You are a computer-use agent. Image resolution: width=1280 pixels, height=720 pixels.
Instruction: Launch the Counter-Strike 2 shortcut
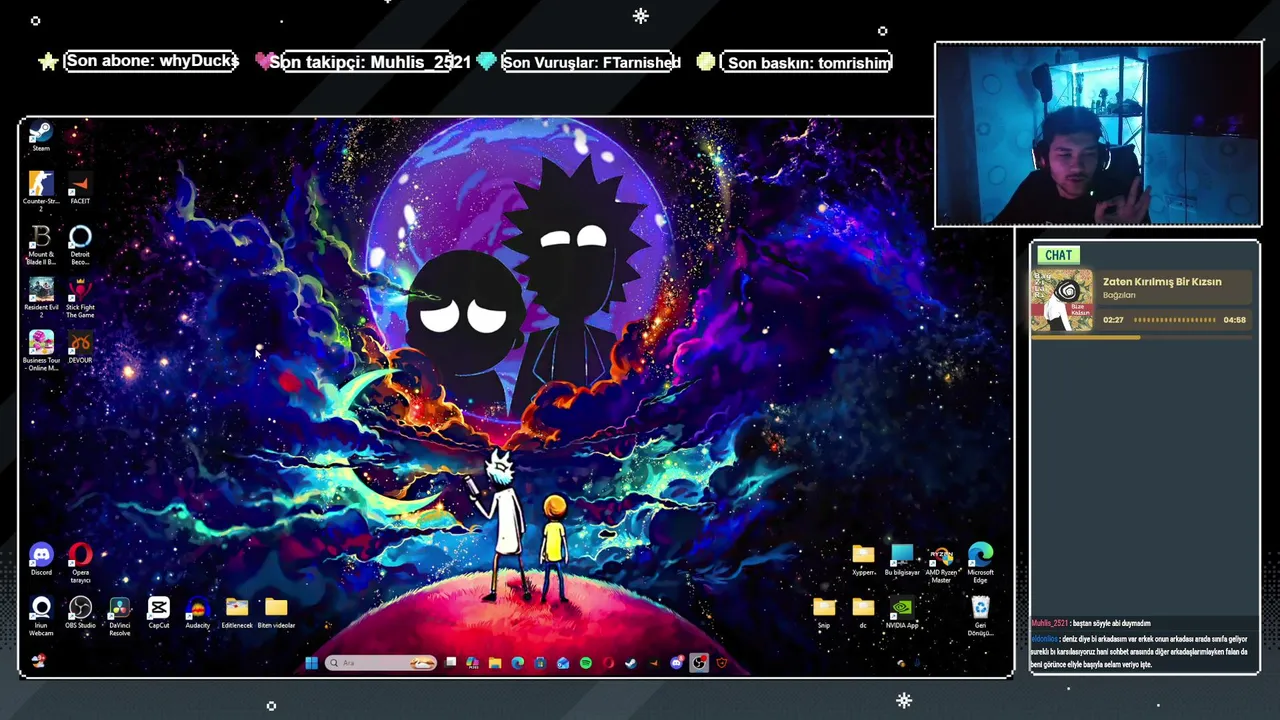(40, 190)
